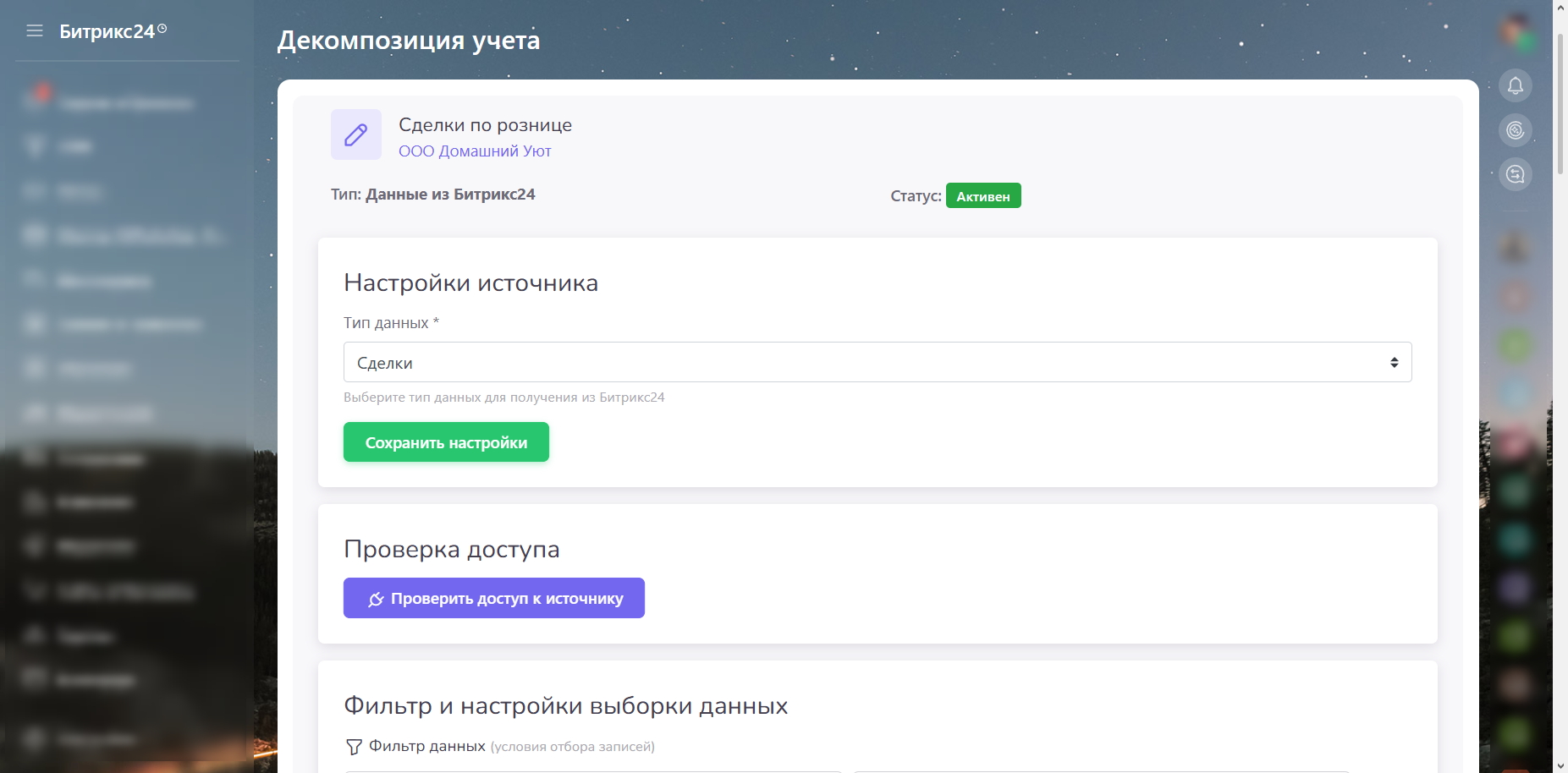Click the green Активен status badge
The height and width of the screenshot is (773, 1568).
tap(982, 196)
